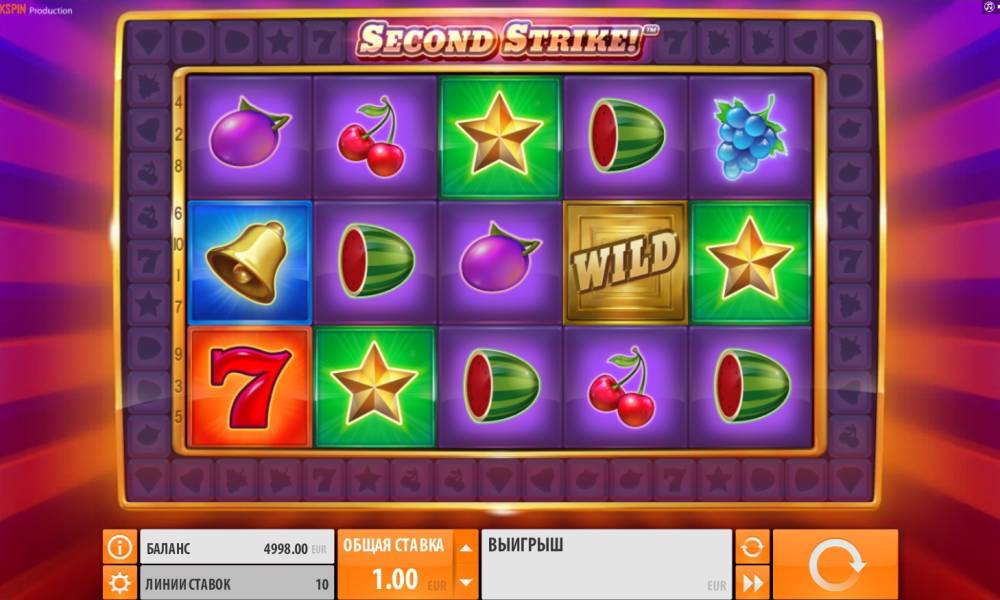Click the blue grapes symbol
Image resolution: width=1000 pixels, height=600 pixels.
click(750, 136)
